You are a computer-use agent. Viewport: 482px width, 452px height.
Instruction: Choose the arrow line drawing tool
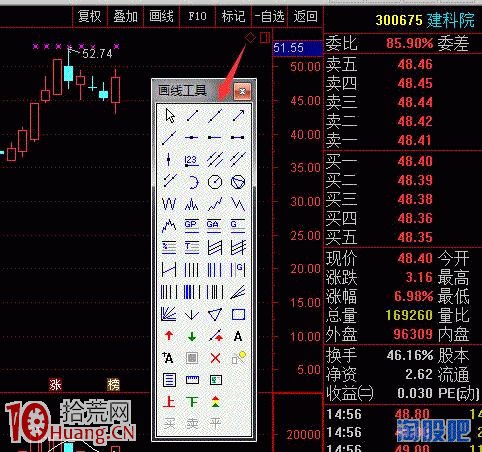(x=238, y=116)
